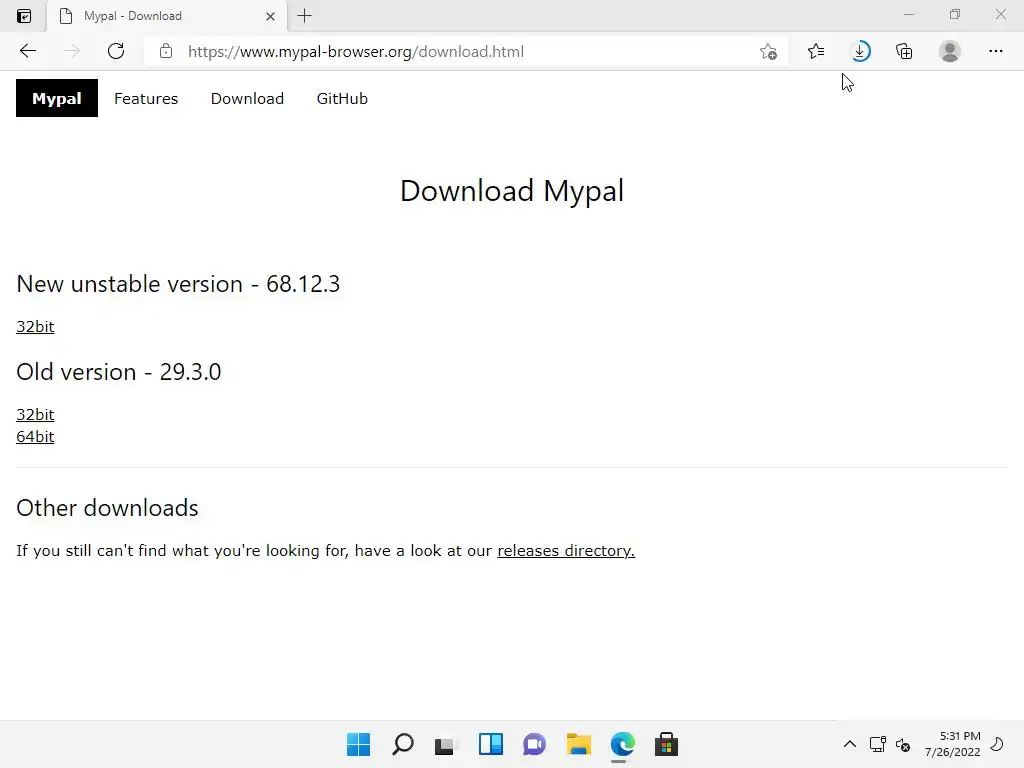Open Teams Chat from taskbar
This screenshot has width=1024, height=768.
pos(534,744)
